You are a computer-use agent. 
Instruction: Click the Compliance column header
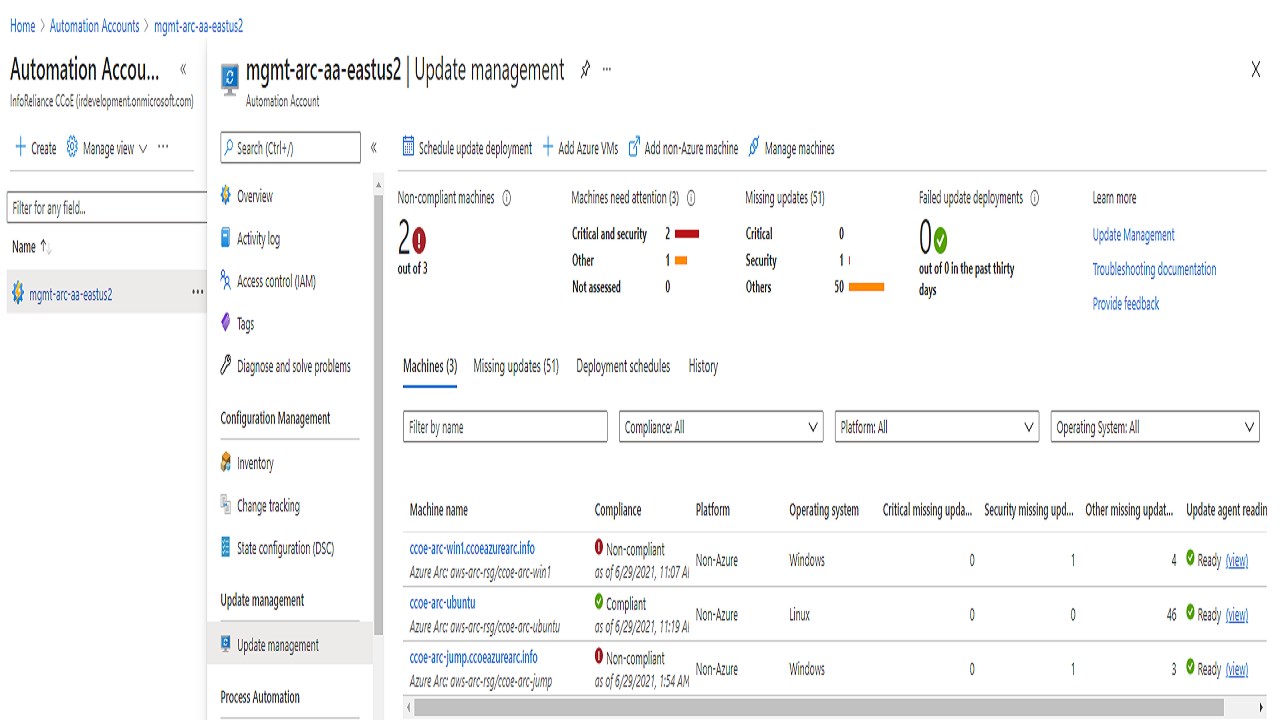point(618,510)
